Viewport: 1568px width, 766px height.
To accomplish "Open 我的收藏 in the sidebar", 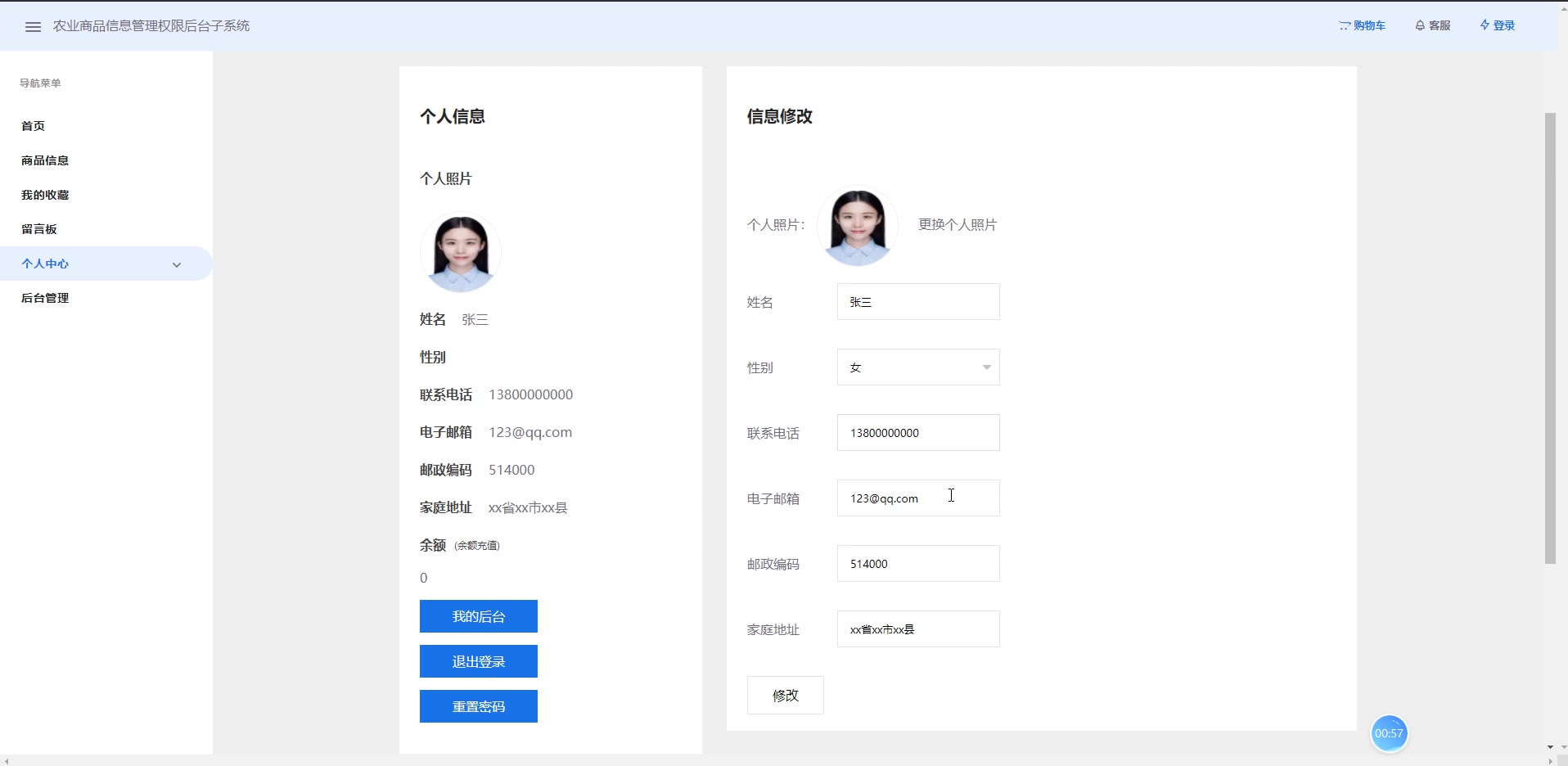I will click(x=45, y=195).
